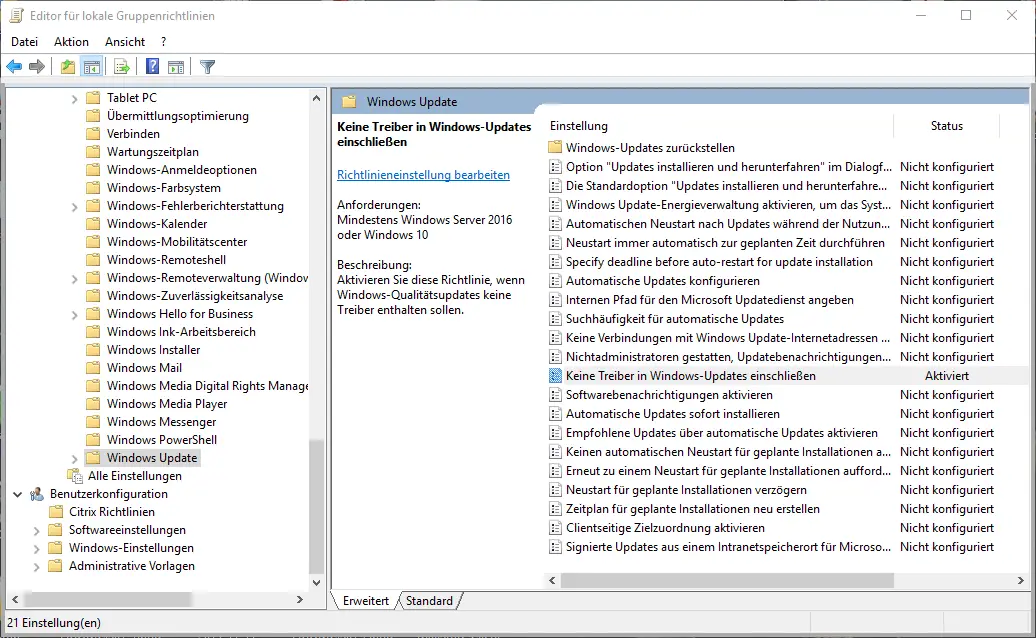Click the filter funnel icon
This screenshot has width=1036, height=638.
pos(207,66)
